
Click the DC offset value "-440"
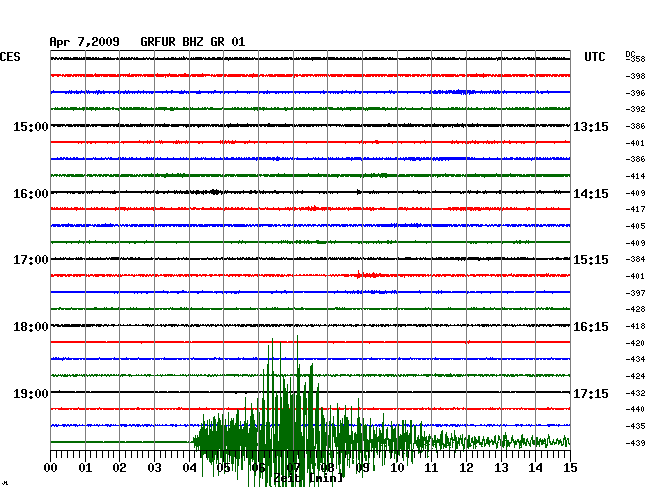click(x=635, y=409)
